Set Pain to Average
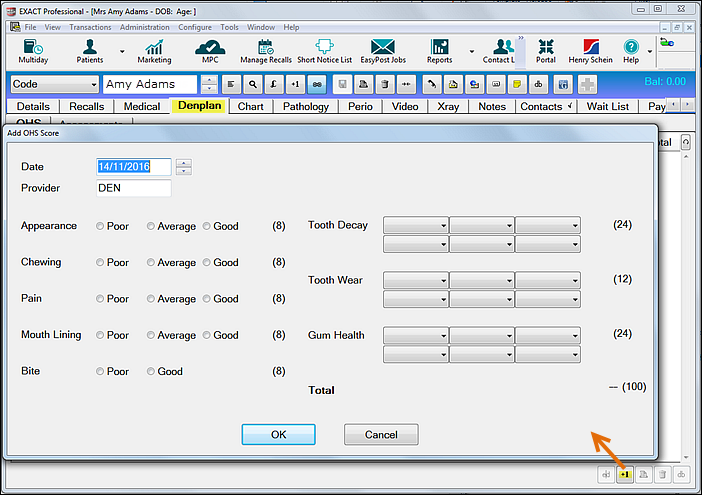Image resolution: width=702 pixels, height=495 pixels. click(151, 299)
